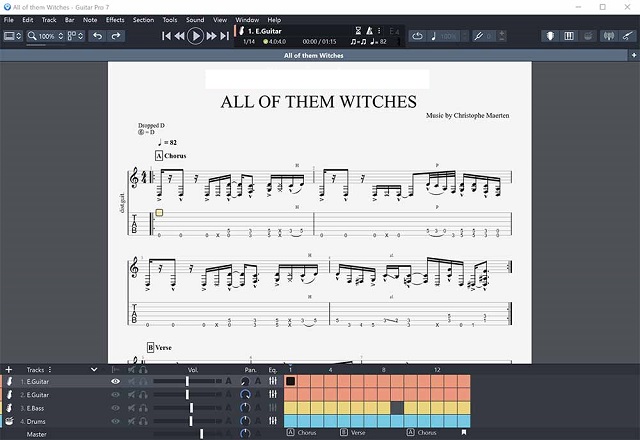640x440 pixels.
Task: Click the Master volume slider handle
Action: tap(201, 434)
